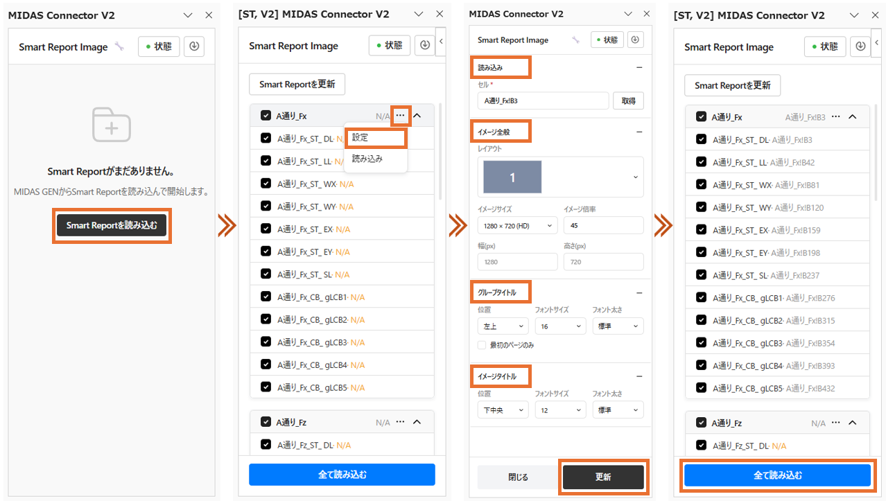
Task: Collapse the イメージ全般 section
Action: (x=639, y=132)
